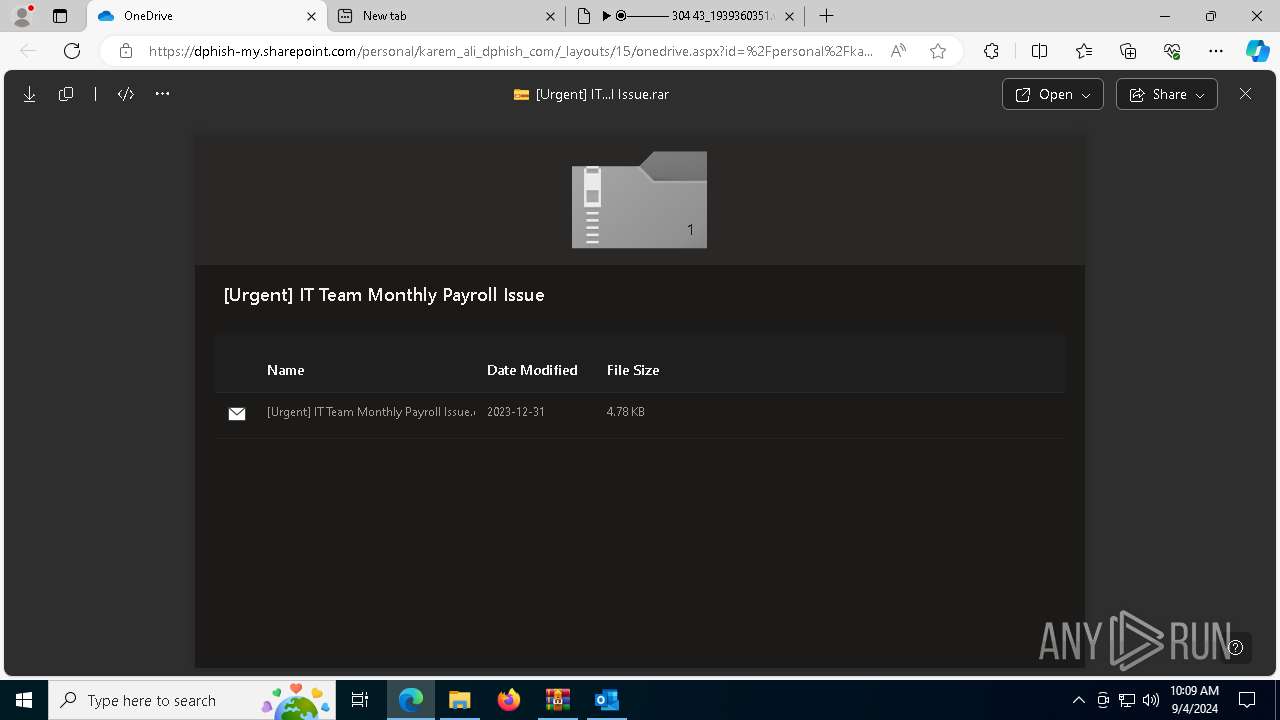The width and height of the screenshot is (1280, 720).
Task: Refresh the page
Action: (x=72, y=51)
